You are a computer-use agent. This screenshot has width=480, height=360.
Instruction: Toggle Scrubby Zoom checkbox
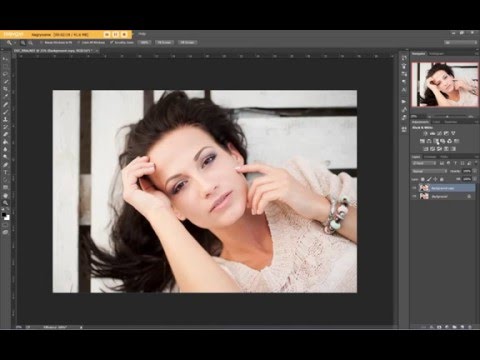111,43
